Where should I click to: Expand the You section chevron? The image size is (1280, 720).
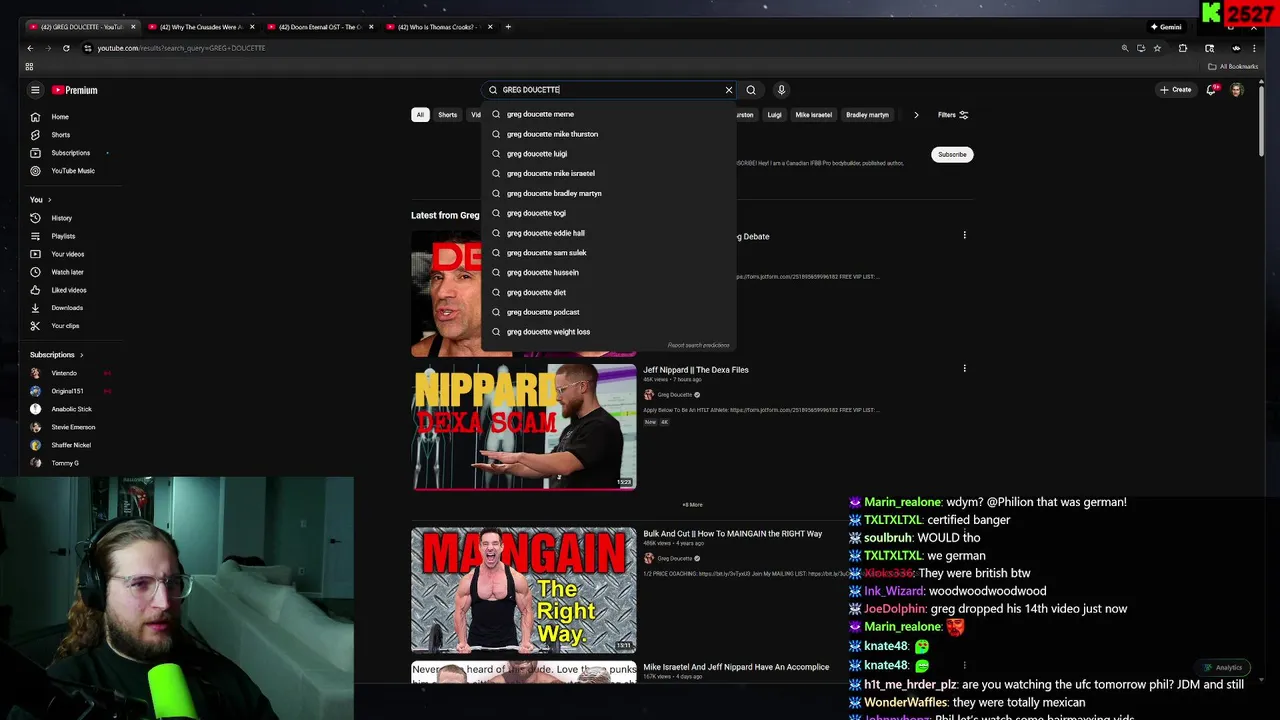49,200
